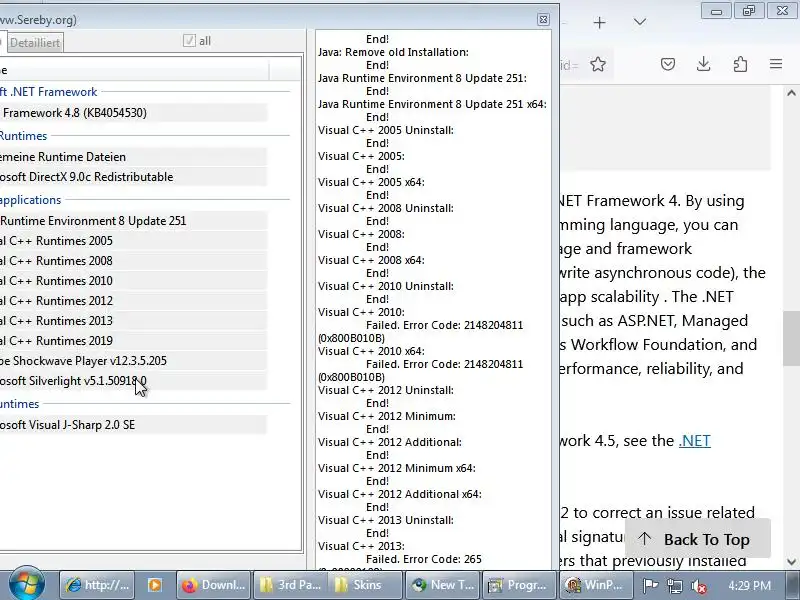Select Silverlight v5.1.50918.0 row
The height and width of the screenshot is (600, 800).
pyautogui.click(x=133, y=381)
